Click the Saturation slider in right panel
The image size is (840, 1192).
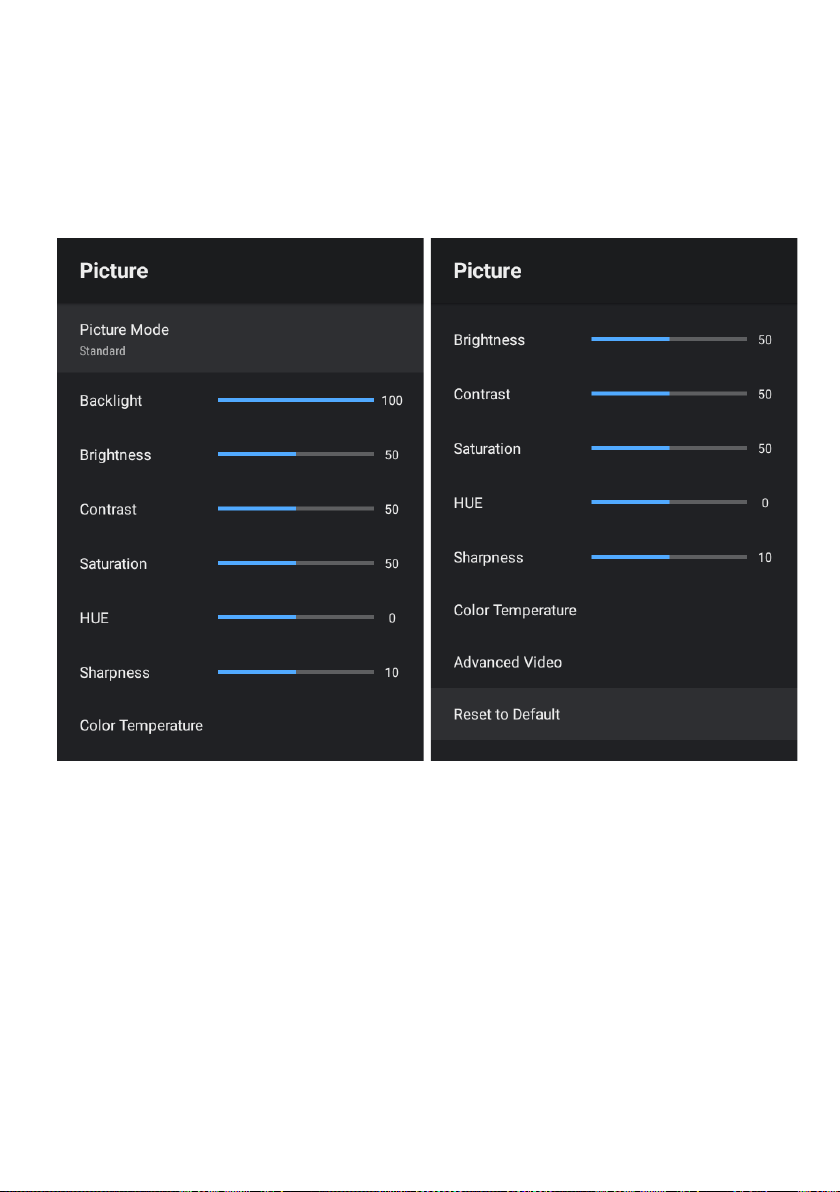669,449
